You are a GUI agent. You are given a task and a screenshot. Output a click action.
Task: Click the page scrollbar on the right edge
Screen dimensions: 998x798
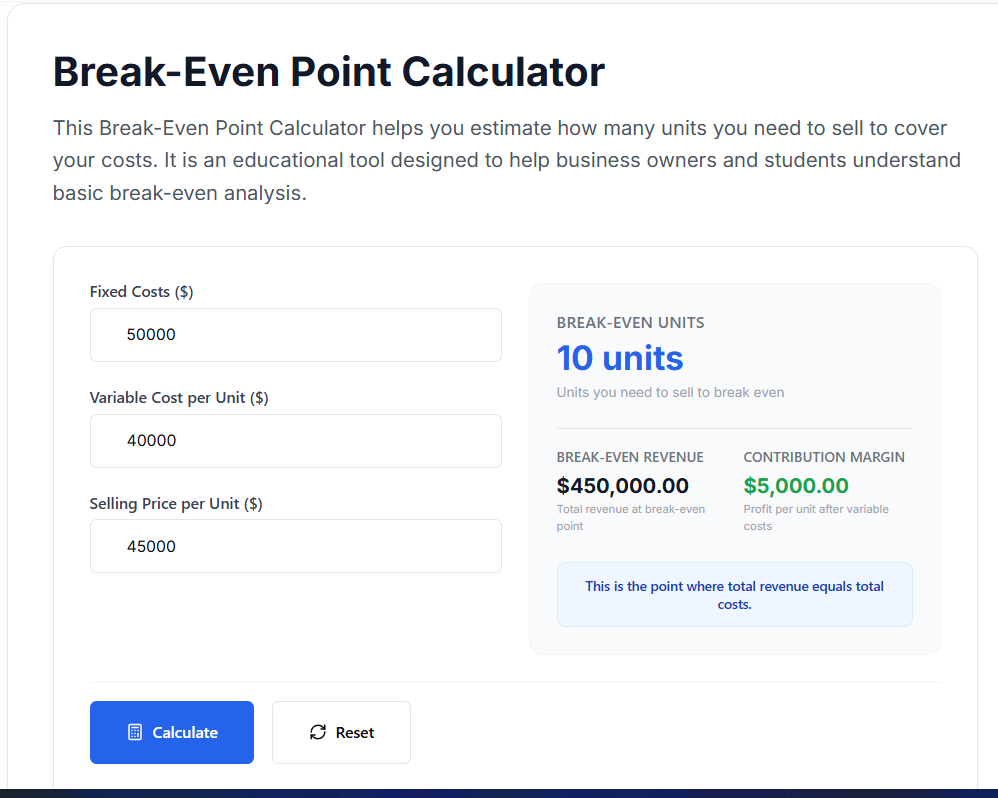pos(992,400)
